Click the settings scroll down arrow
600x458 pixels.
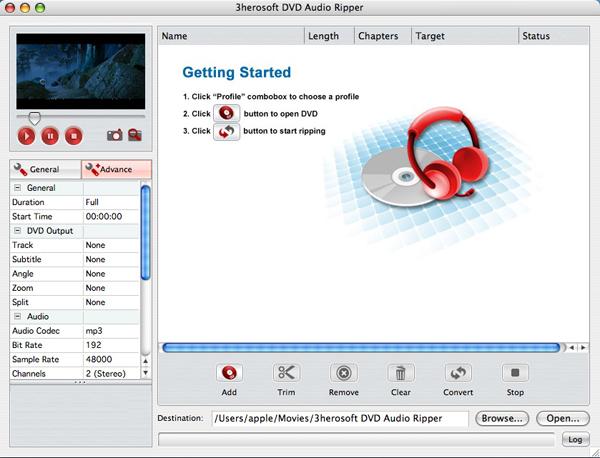click(145, 373)
